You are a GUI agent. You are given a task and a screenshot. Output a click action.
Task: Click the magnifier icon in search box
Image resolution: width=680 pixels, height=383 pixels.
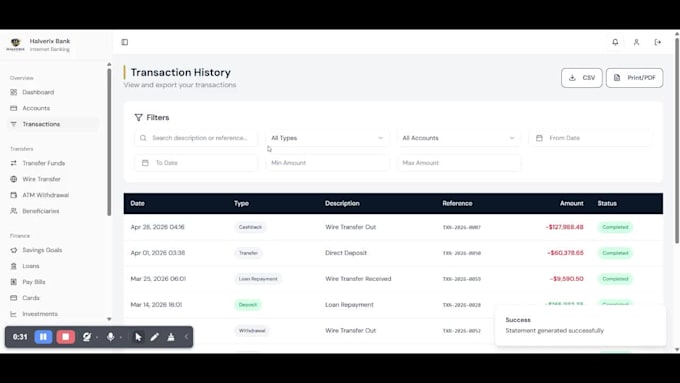point(143,138)
